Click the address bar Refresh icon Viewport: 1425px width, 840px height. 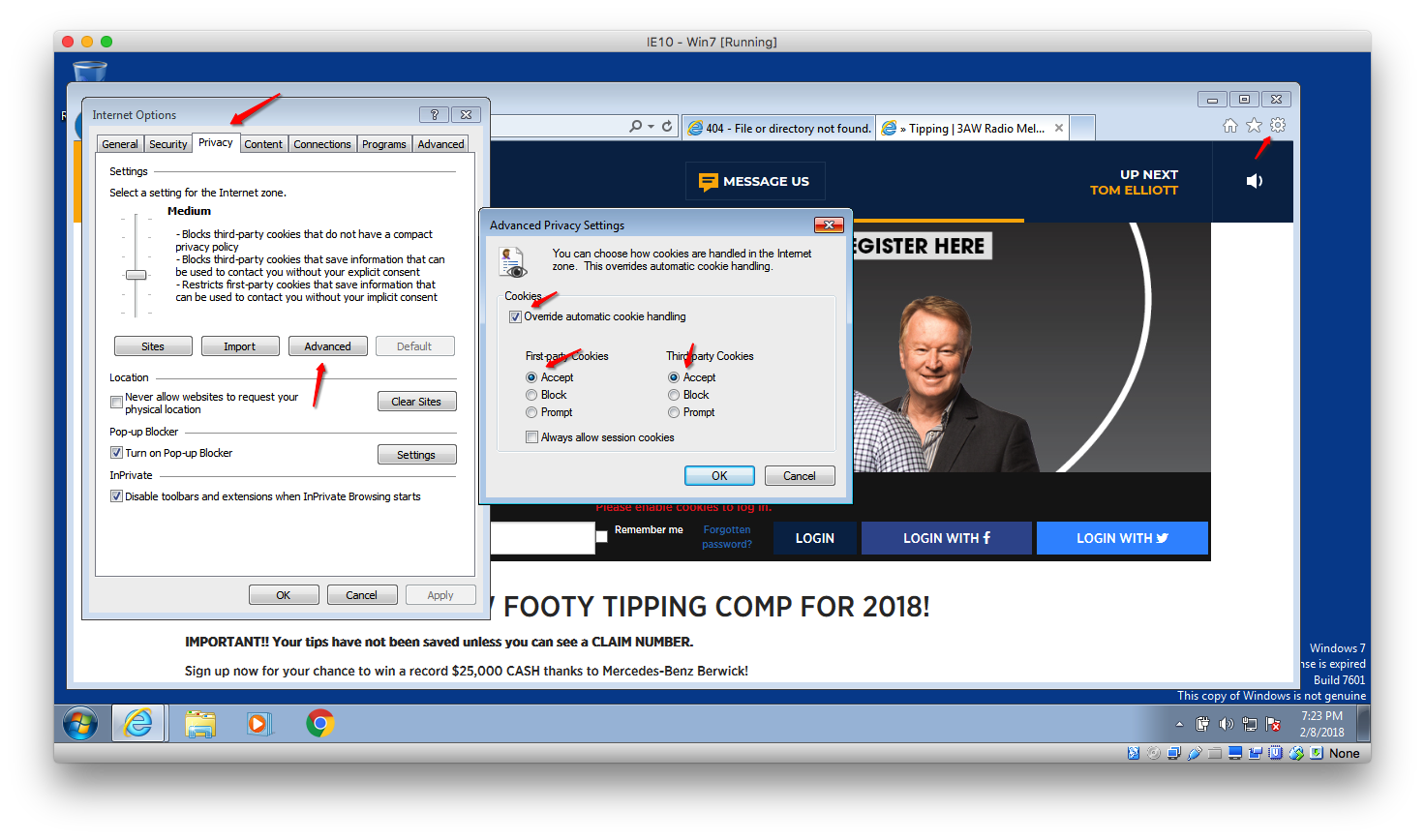coord(667,127)
